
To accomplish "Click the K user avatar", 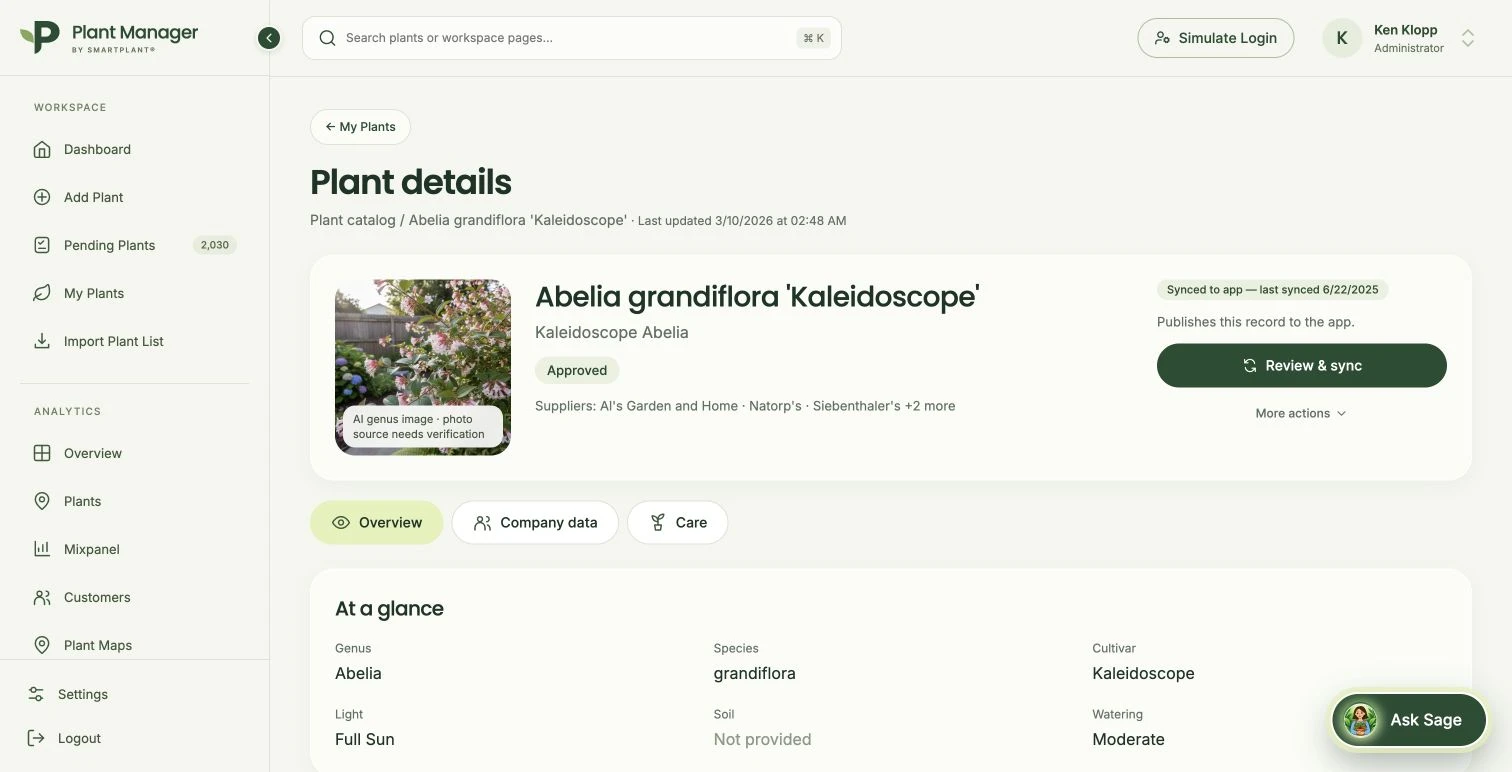I will pyautogui.click(x=1342, y=38).
